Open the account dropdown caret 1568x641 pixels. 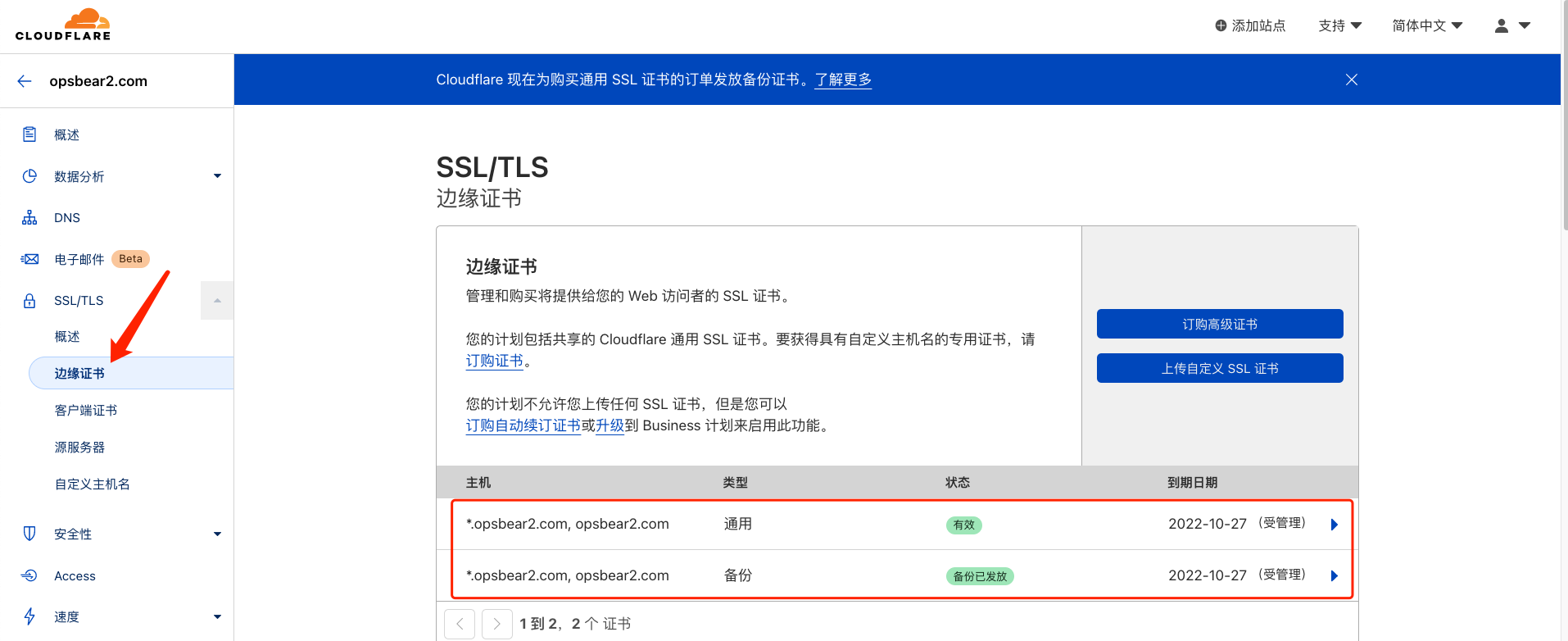click(x=1525, y=25)
